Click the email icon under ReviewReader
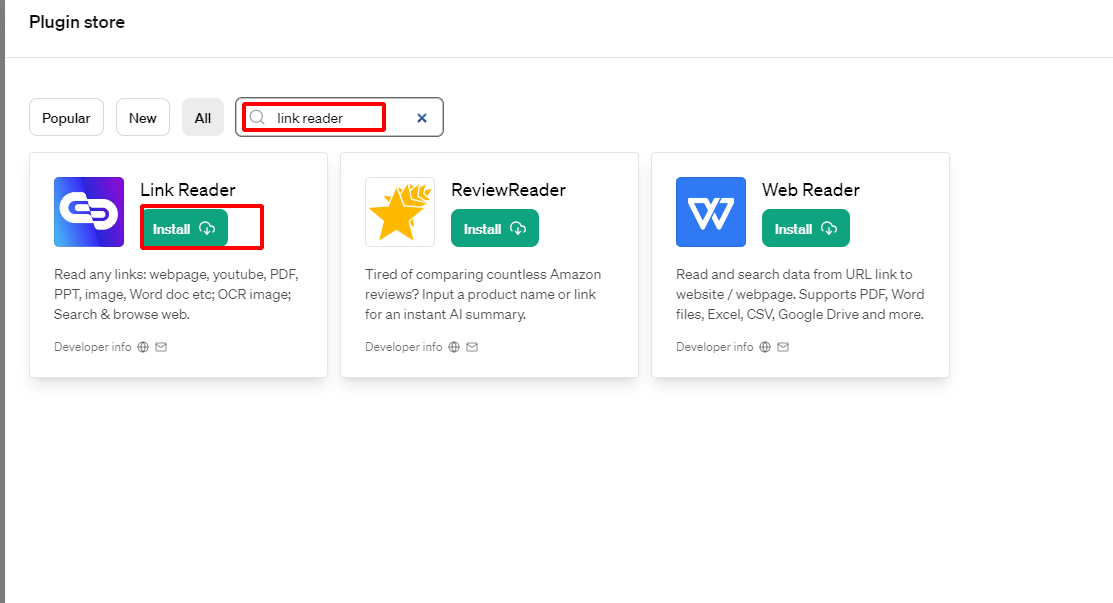Image resolution: width=1113 pixels, height=603 pixels. click(x=473, y=346)
